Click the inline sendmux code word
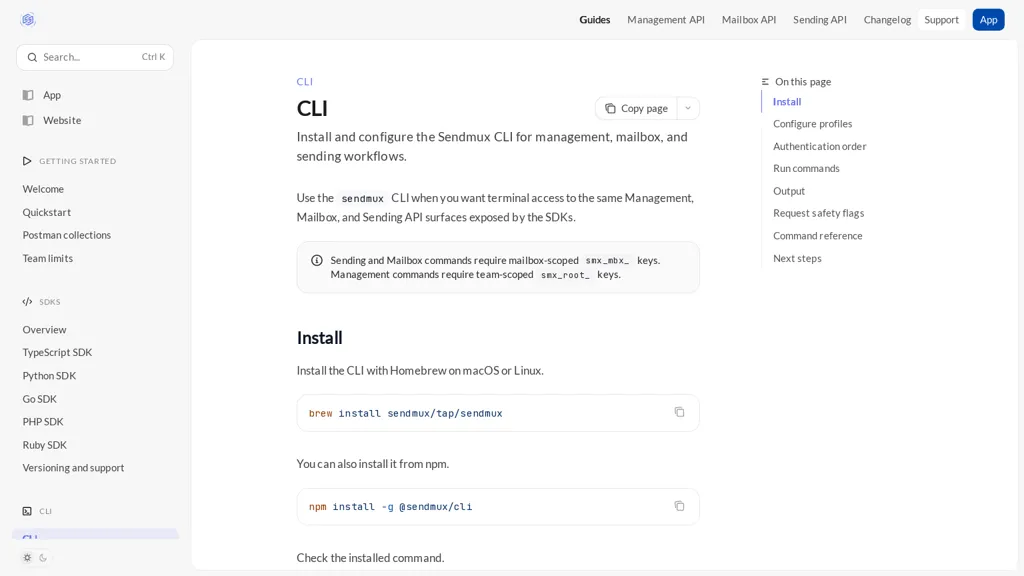Viewport: 1024px width, 576px height. pyautogui.click(x=362, y=199)
